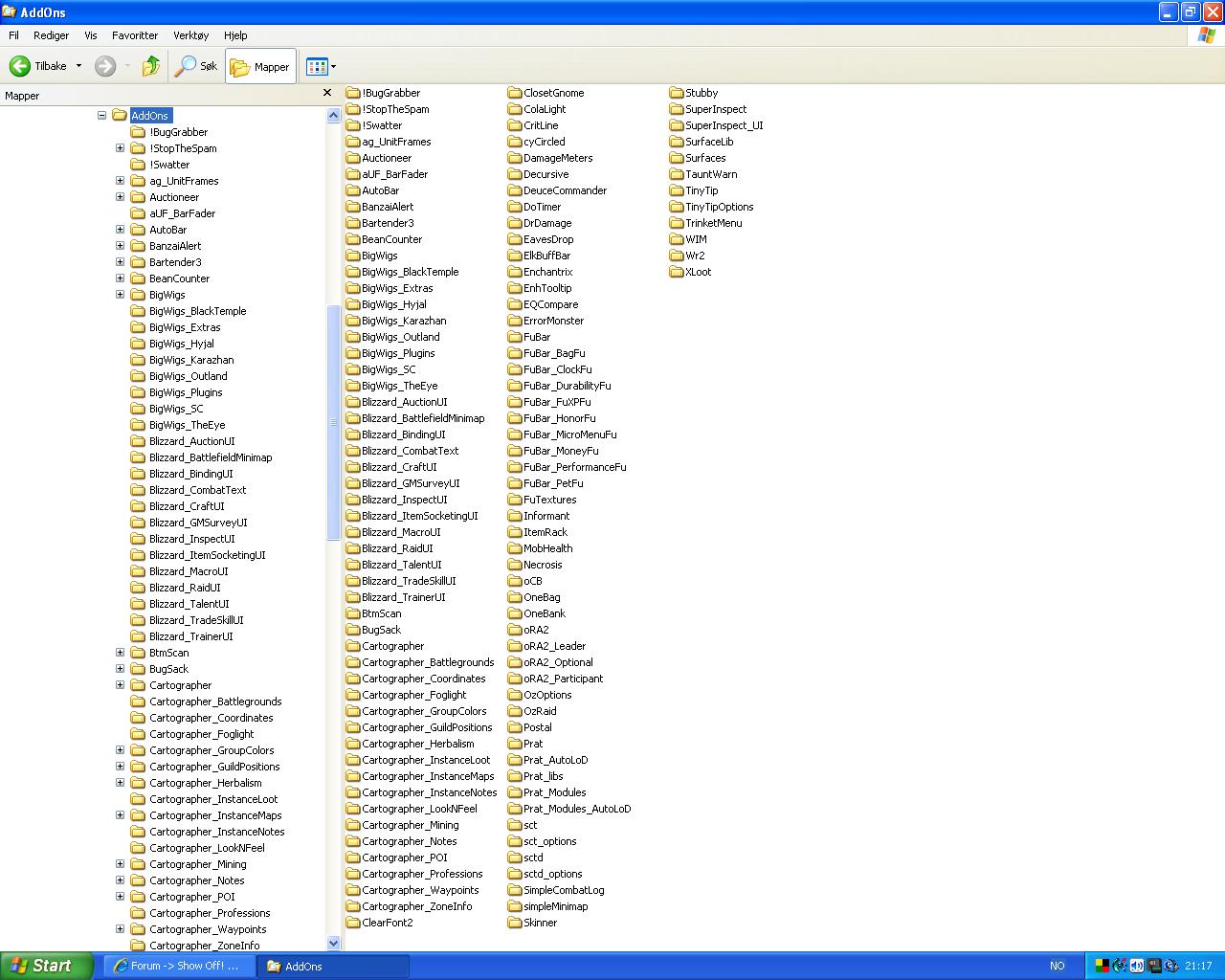Expand the Bartender3 tree node
Image resolution: width=1225 pixels, height=980 pixels.
click(120, 262)
